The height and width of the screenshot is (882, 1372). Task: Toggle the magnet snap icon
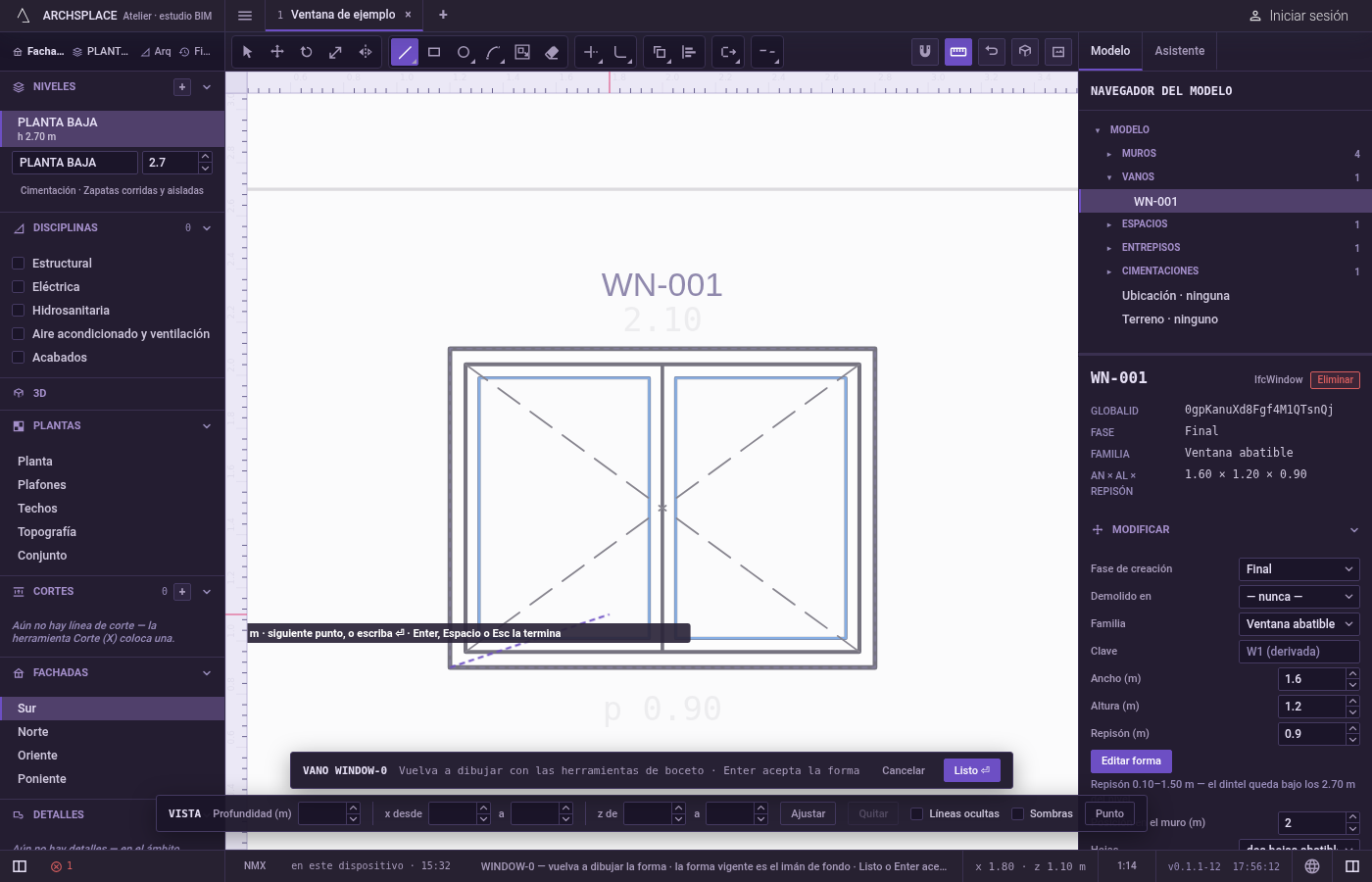coord(924,52)
